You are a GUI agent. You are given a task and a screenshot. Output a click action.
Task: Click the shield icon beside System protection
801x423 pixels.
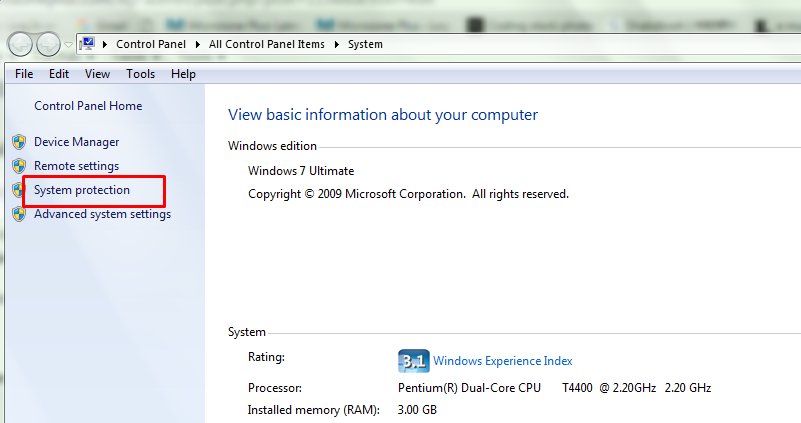(18, 190)
